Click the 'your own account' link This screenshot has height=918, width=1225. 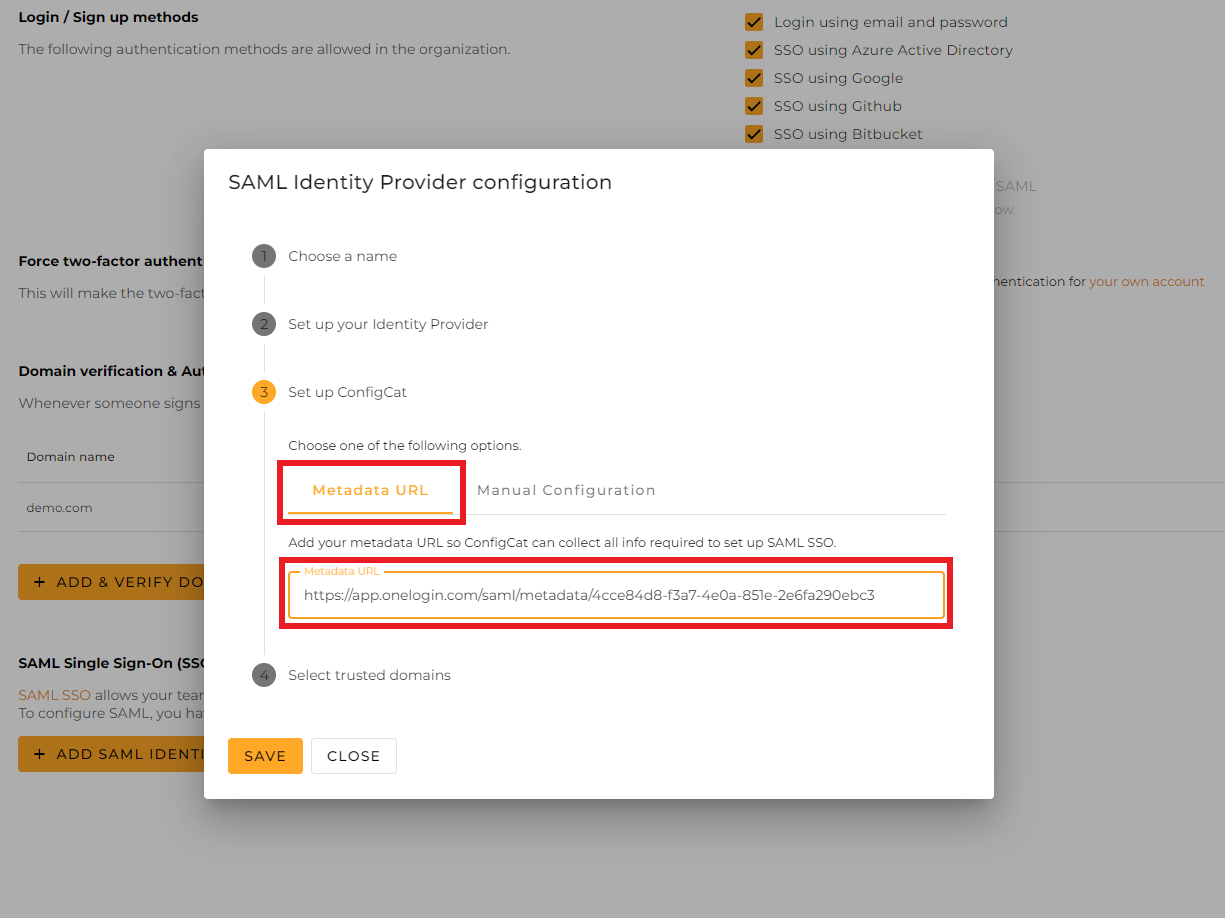[1146, 281]
